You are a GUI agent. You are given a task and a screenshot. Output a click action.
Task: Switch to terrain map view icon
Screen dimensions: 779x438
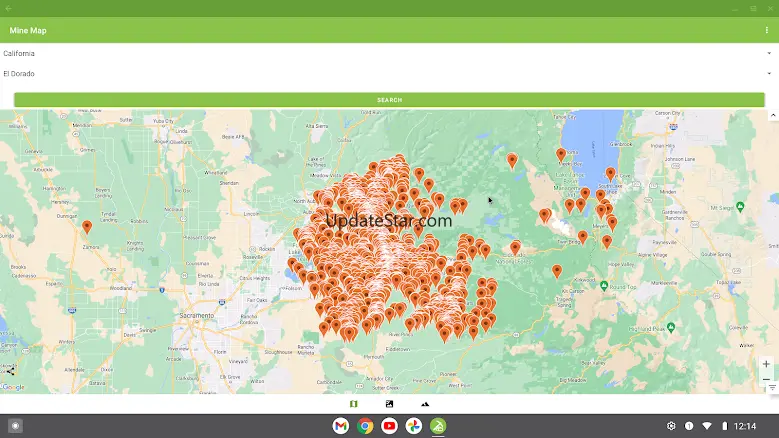(x=425, y=404)
